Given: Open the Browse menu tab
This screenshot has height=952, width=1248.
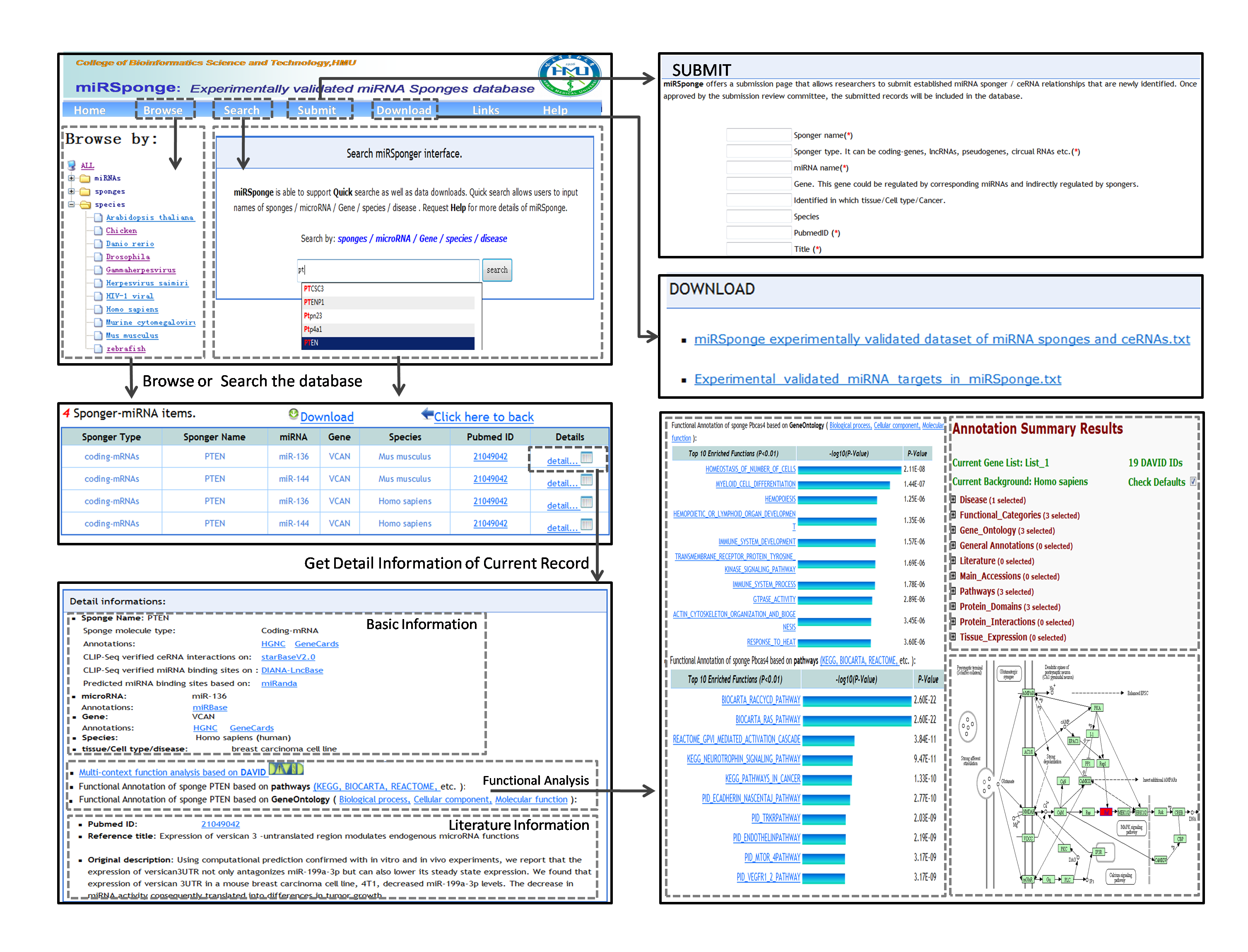Looking at the screenshot, I should coord(164,110).
